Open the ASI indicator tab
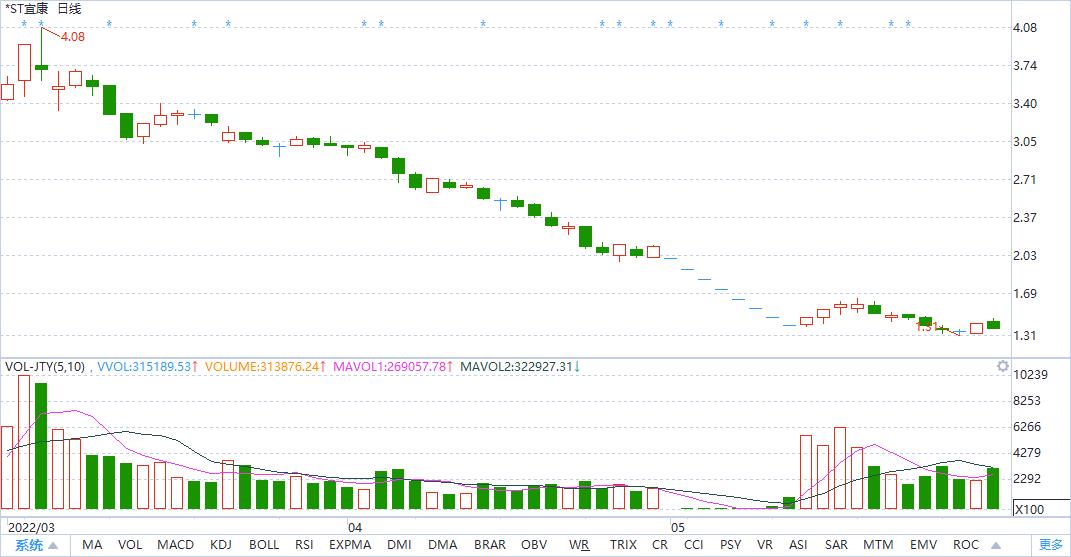 click(x=798, y=545)
